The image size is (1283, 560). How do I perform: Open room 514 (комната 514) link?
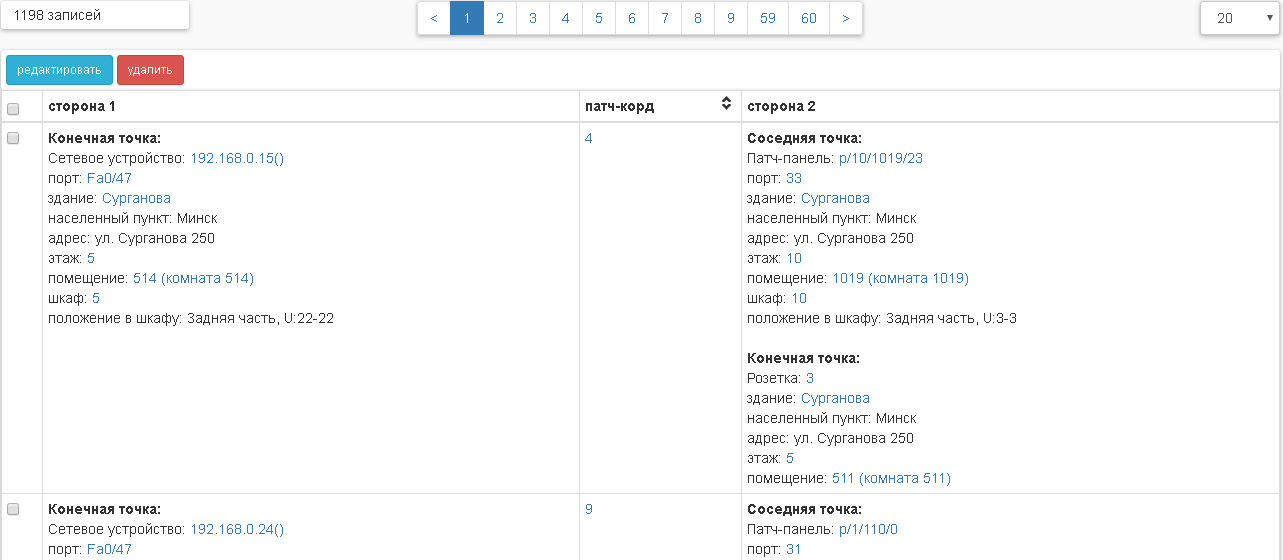pyautogui.click(x=193, y=278)
